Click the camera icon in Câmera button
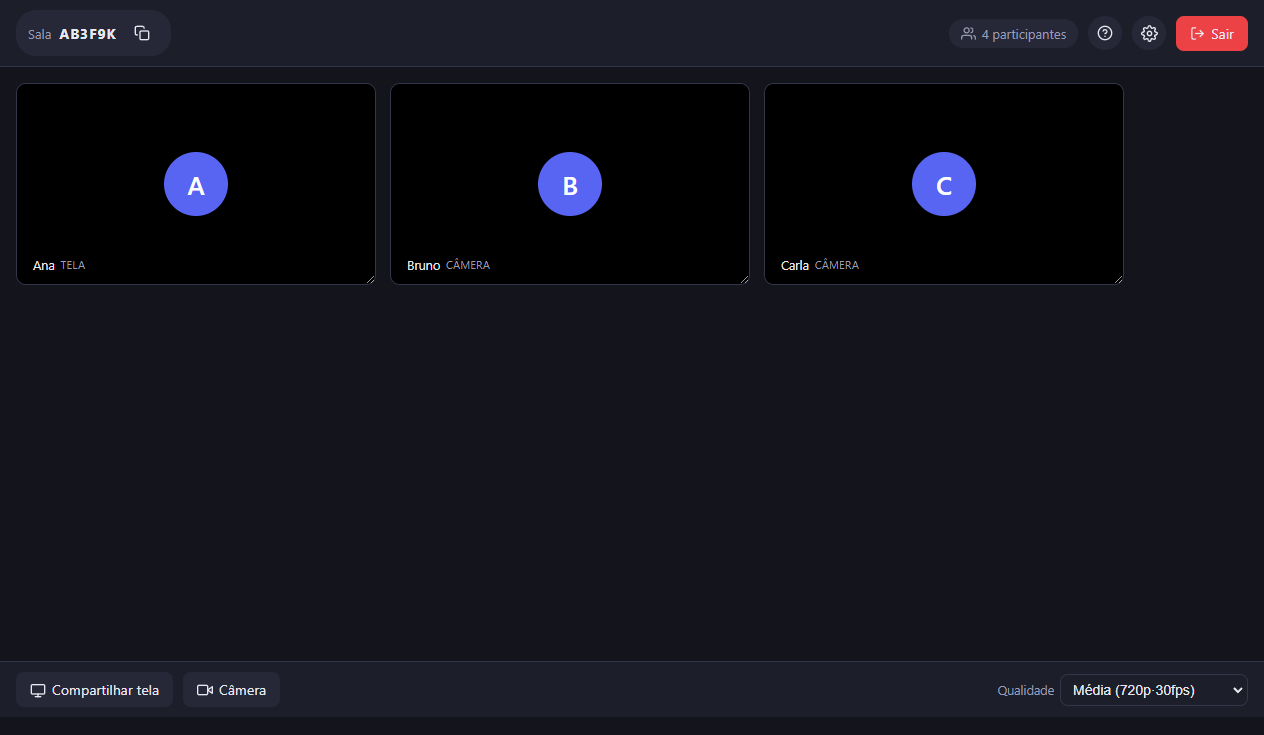 (205, 690)
